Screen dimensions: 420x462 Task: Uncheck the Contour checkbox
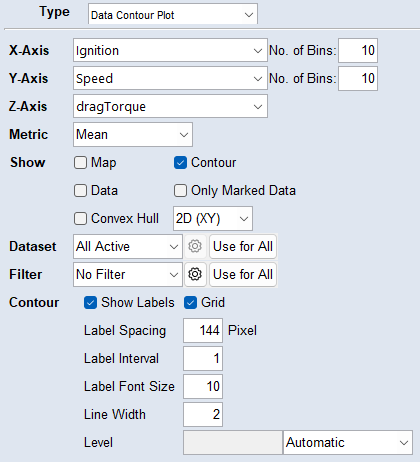pos(180,163)
